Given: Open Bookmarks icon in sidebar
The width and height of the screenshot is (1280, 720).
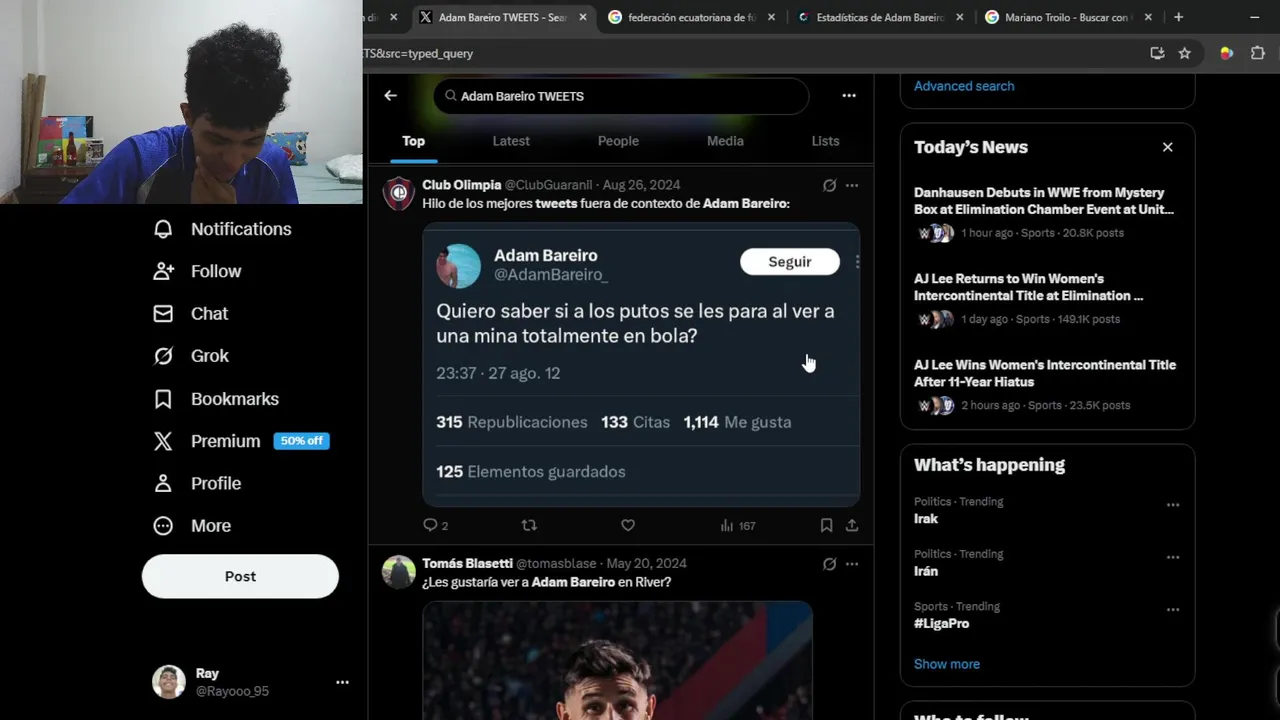Looking at the screenshot, I should click(163, 399).
